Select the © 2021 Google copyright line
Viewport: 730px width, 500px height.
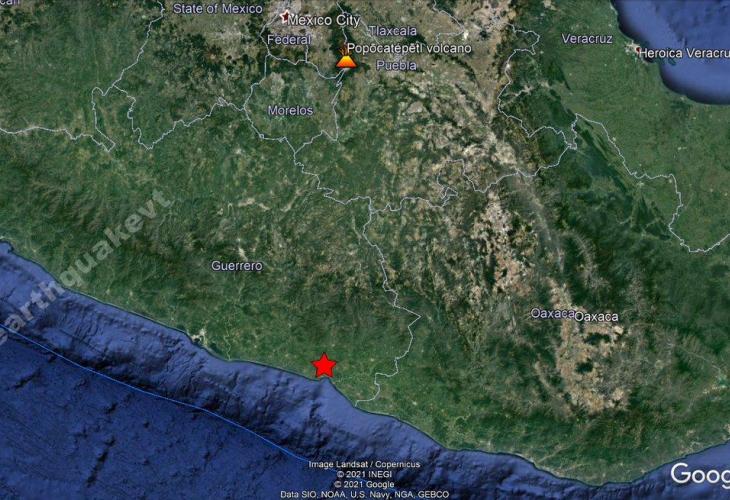[x=364, y=484]
